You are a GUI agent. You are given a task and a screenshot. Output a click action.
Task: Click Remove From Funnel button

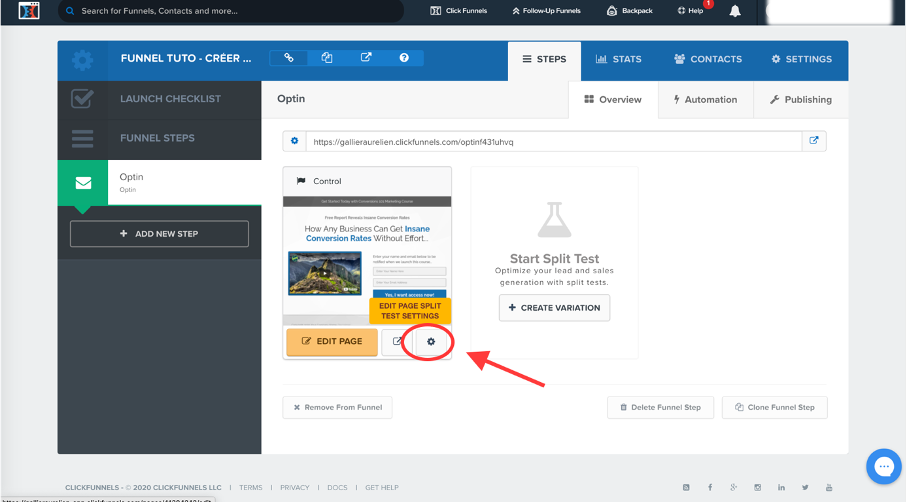[337, 407]
